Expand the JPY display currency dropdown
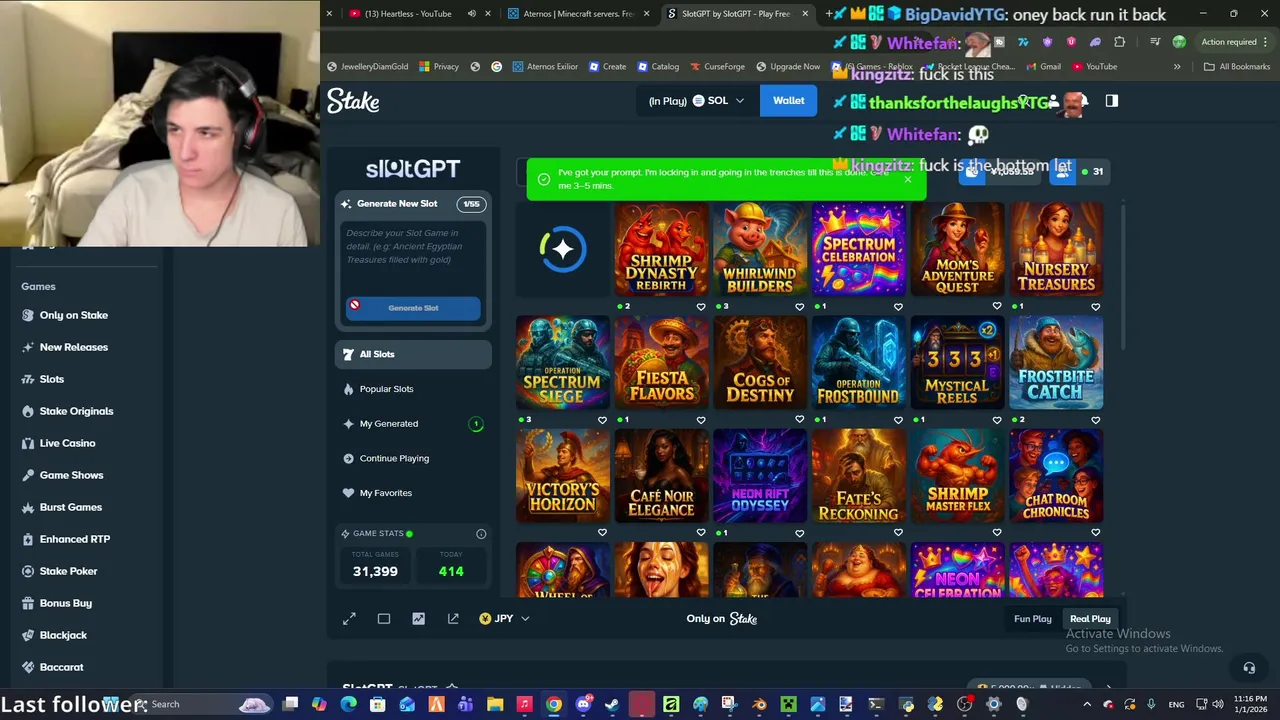The height and width of the screenshot is (720, 1280). coord(504,619)
